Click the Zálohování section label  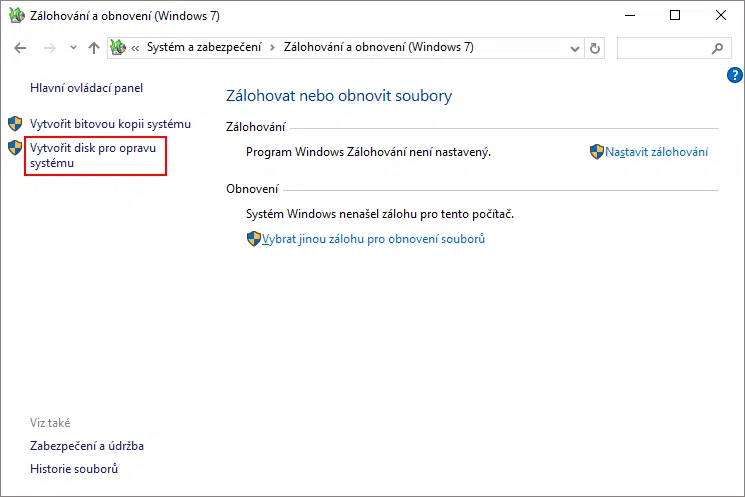coord(256,127)
